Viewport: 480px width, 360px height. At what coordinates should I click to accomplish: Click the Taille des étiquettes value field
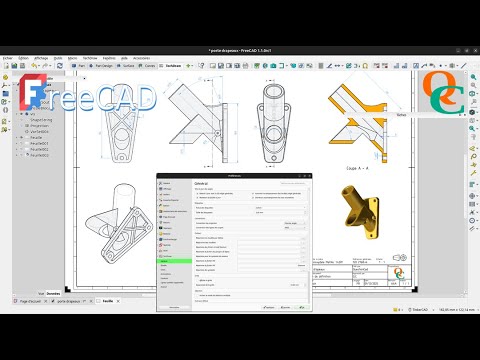coord(280,212)
